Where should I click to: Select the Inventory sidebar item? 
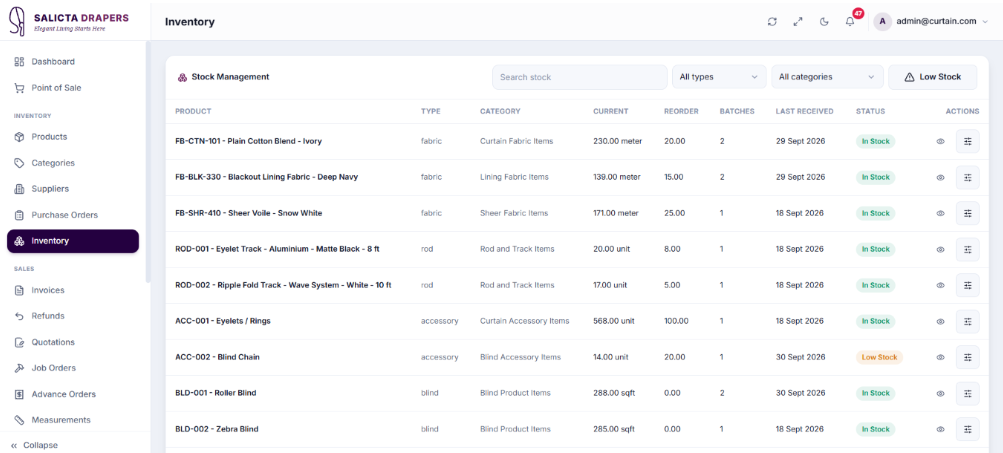point(73,241)
